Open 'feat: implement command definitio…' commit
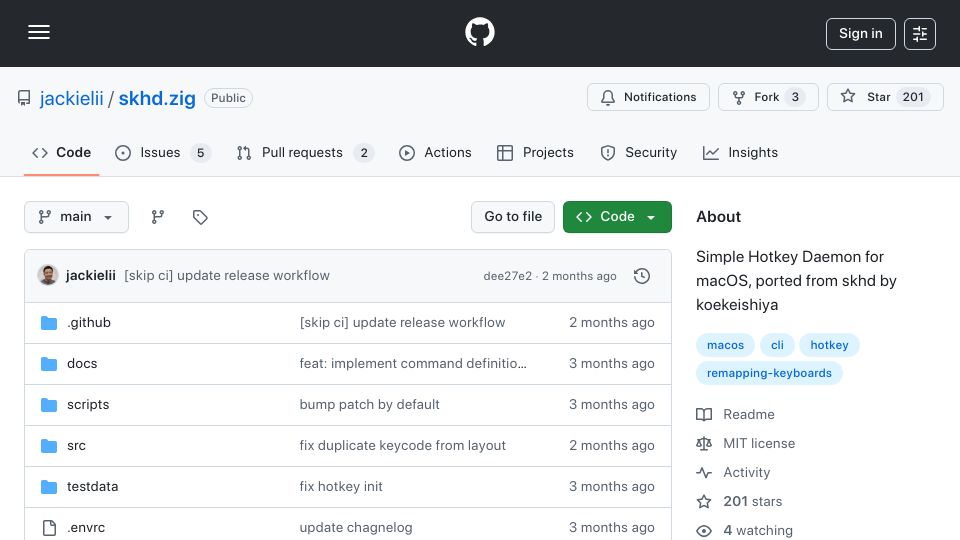Viewport: 960px width, 540px height. [413, 364]
